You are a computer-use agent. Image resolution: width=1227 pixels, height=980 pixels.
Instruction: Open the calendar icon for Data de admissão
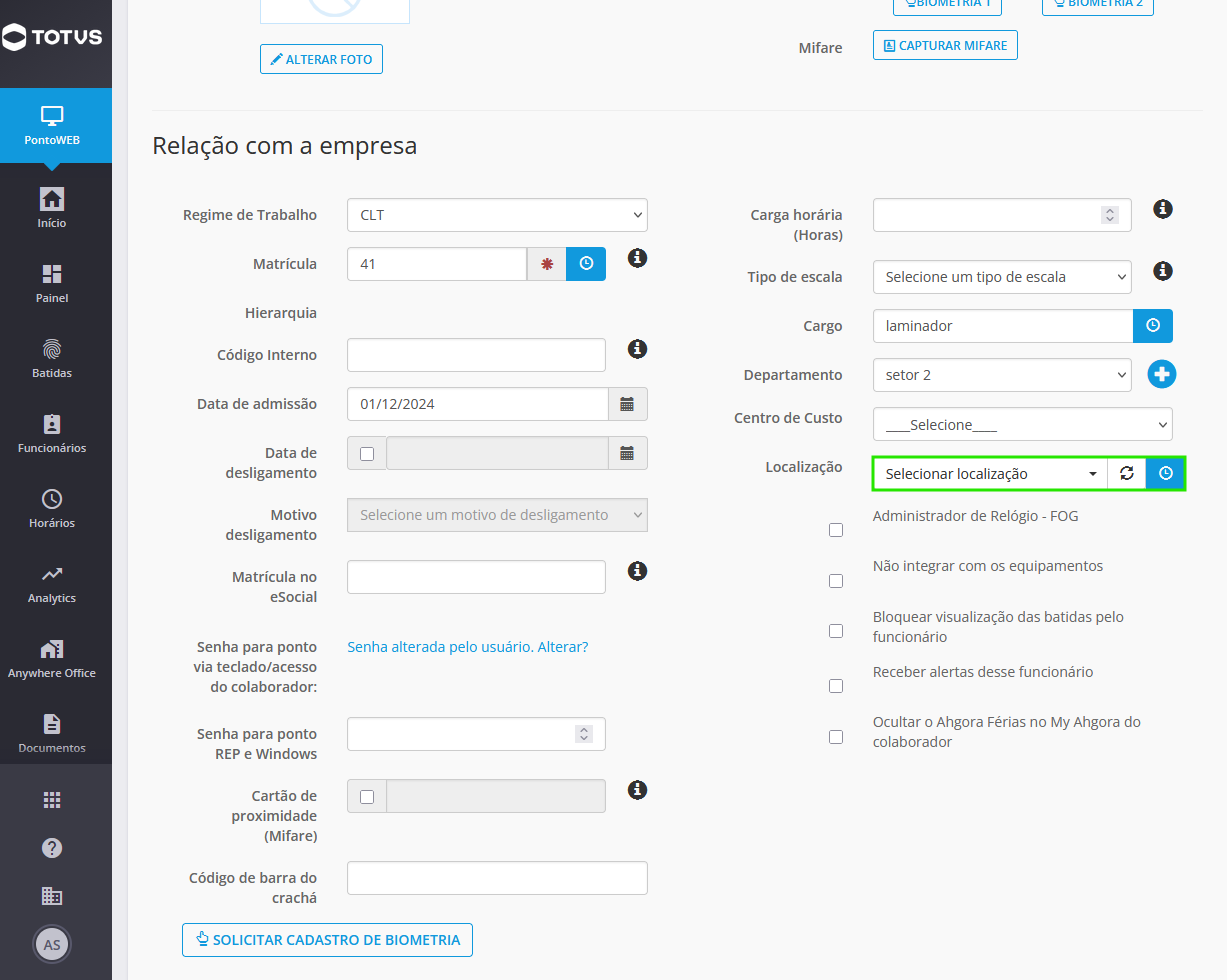click(x=627, y=404)
